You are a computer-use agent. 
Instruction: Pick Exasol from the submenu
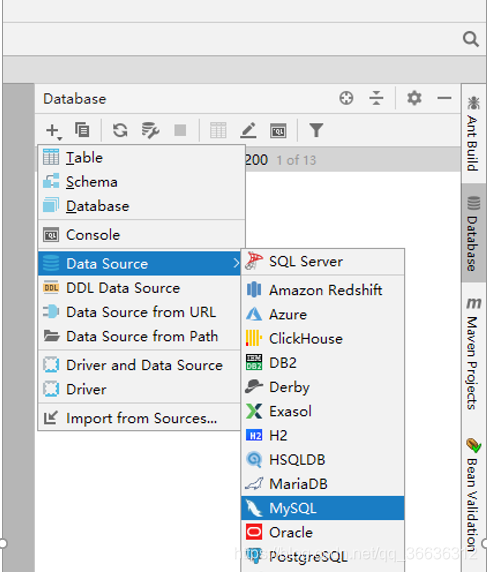[x=323, y=411]
